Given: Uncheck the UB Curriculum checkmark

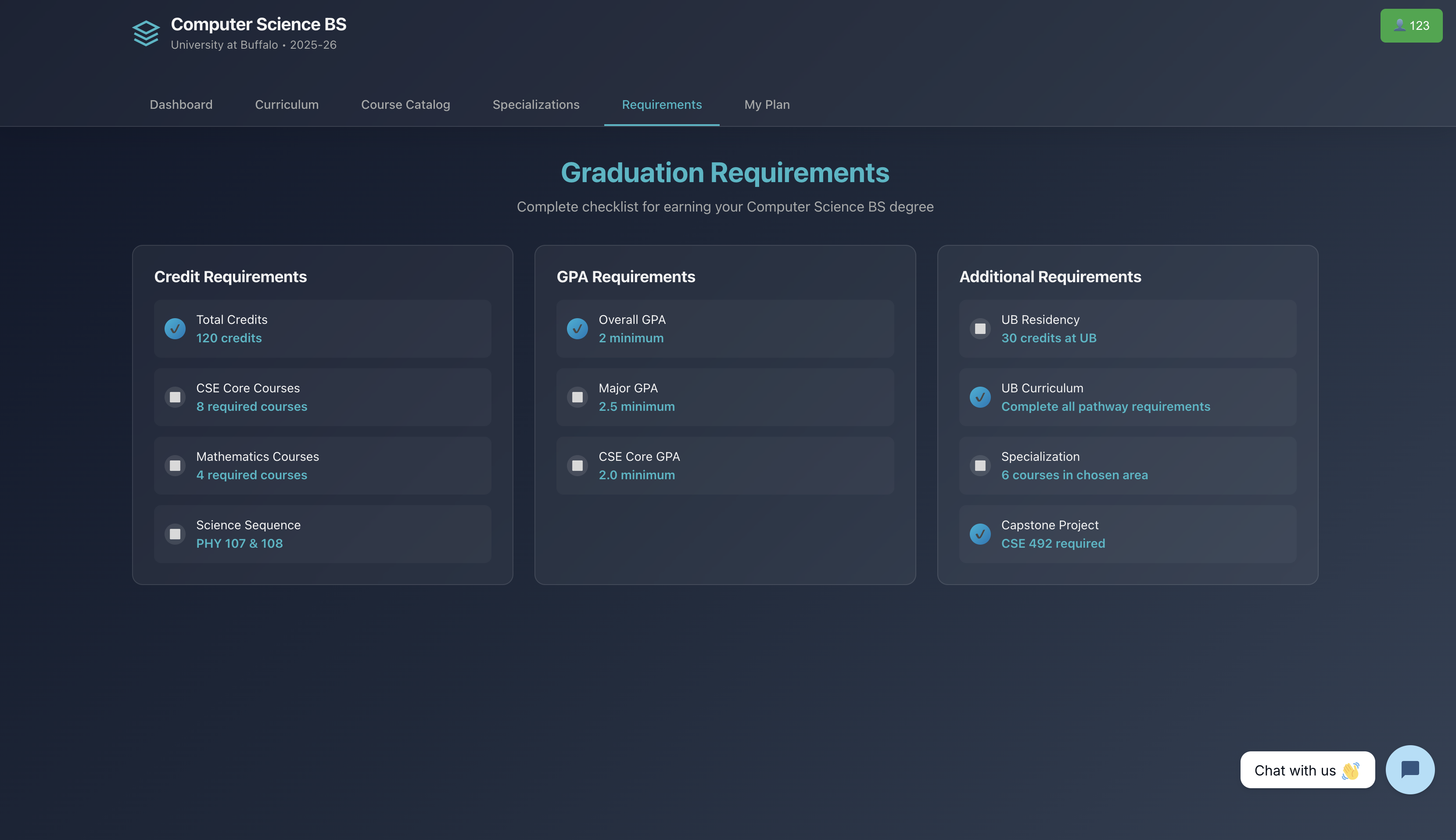Looking at the screenshot, I should click(979, 397).
